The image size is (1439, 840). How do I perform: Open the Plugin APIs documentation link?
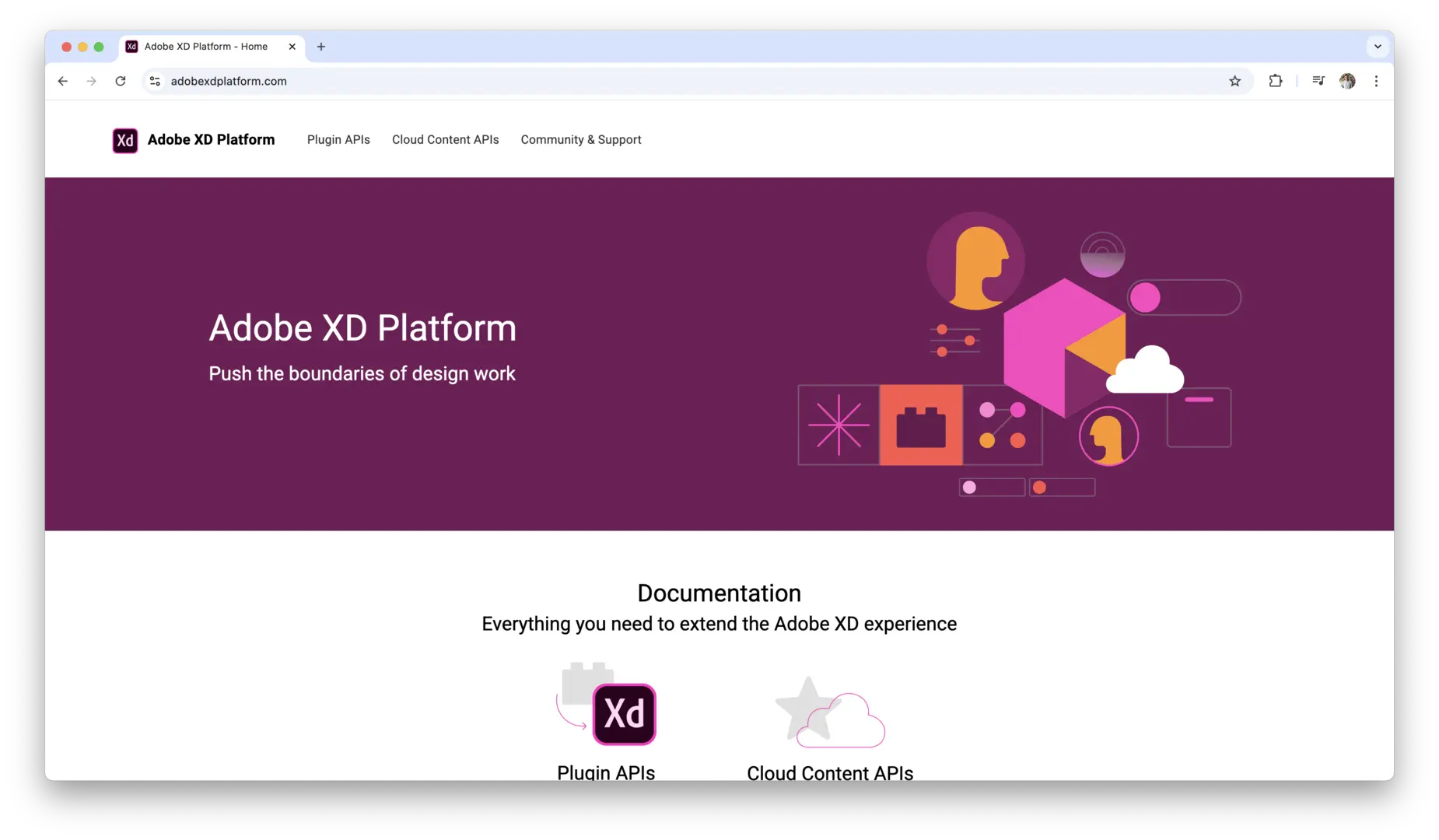(x=606, y=772)
